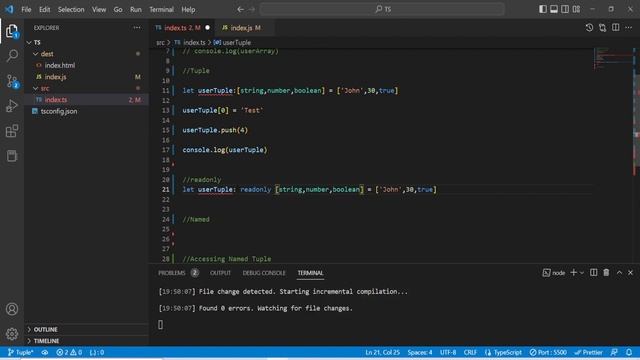Open the customize layout icon

pyautogui.click(x=576, y=9)
